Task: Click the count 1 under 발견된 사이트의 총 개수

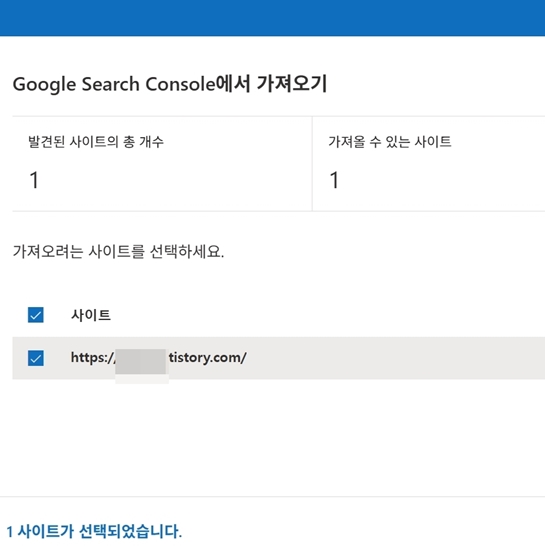Action: tap(34, 180)
